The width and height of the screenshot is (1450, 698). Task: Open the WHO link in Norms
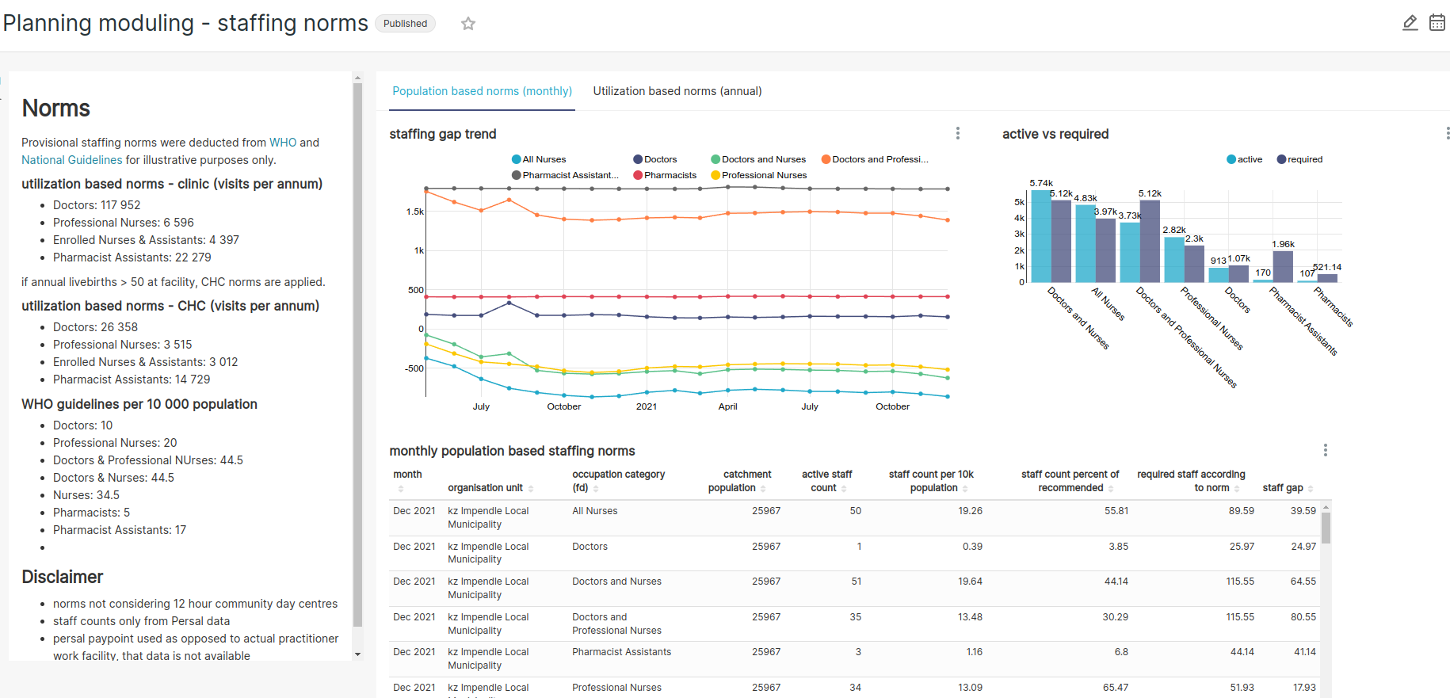[x=283, y=143]
